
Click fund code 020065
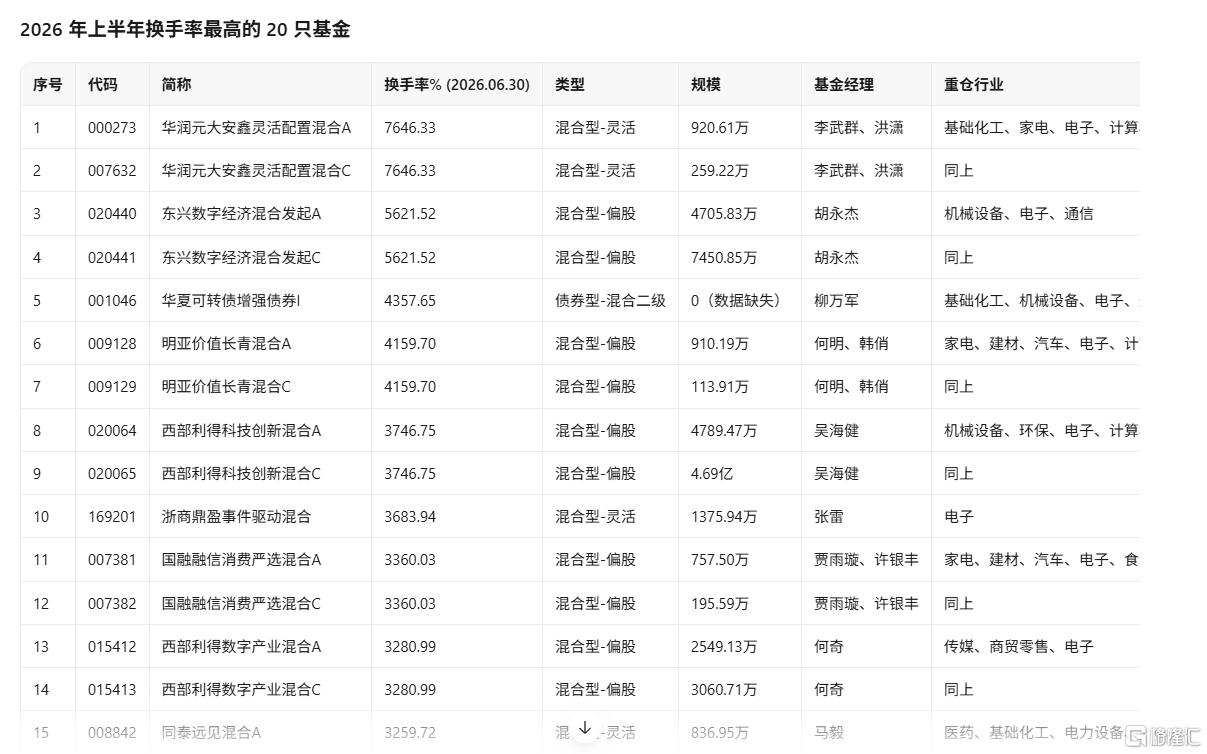(x=112, y=474)
